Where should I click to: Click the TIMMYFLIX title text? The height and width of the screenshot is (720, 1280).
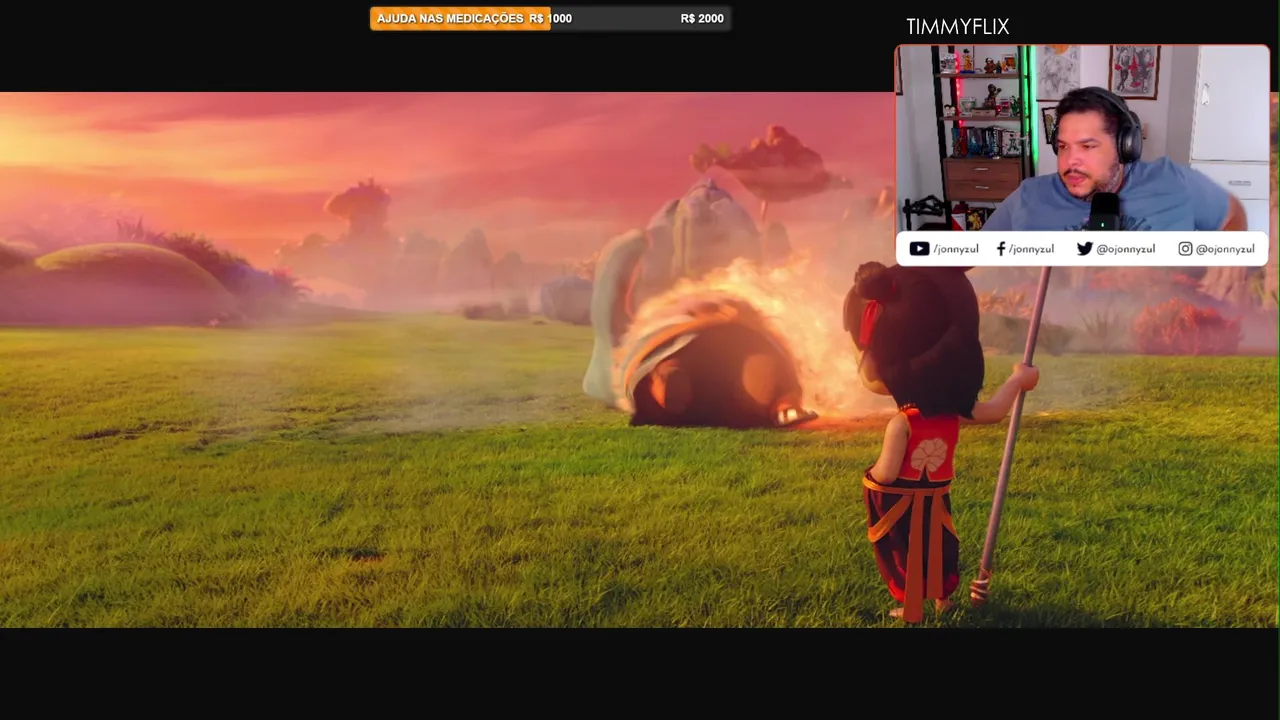pos(957,27)
